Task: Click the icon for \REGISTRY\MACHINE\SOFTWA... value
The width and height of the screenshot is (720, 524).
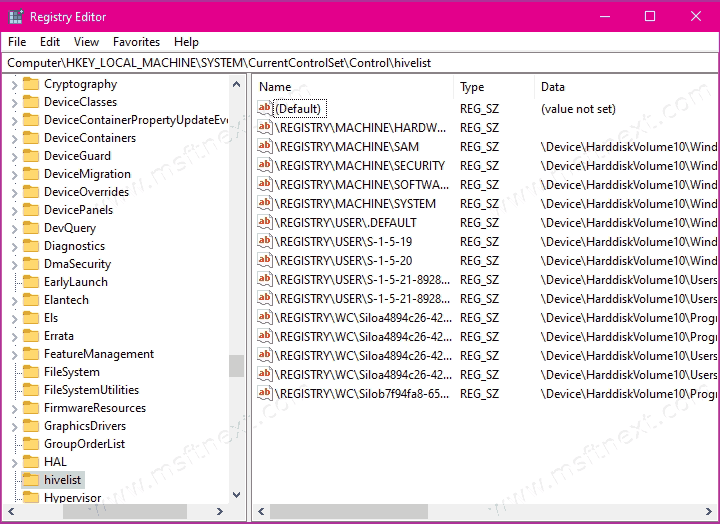Action: tap(264, 184)
